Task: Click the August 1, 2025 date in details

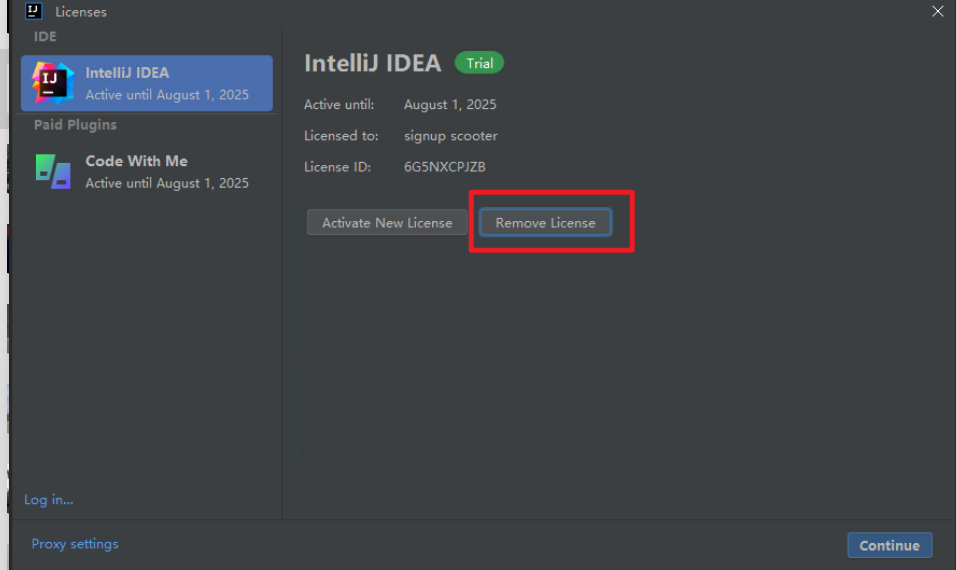Action: pos(450,105)
